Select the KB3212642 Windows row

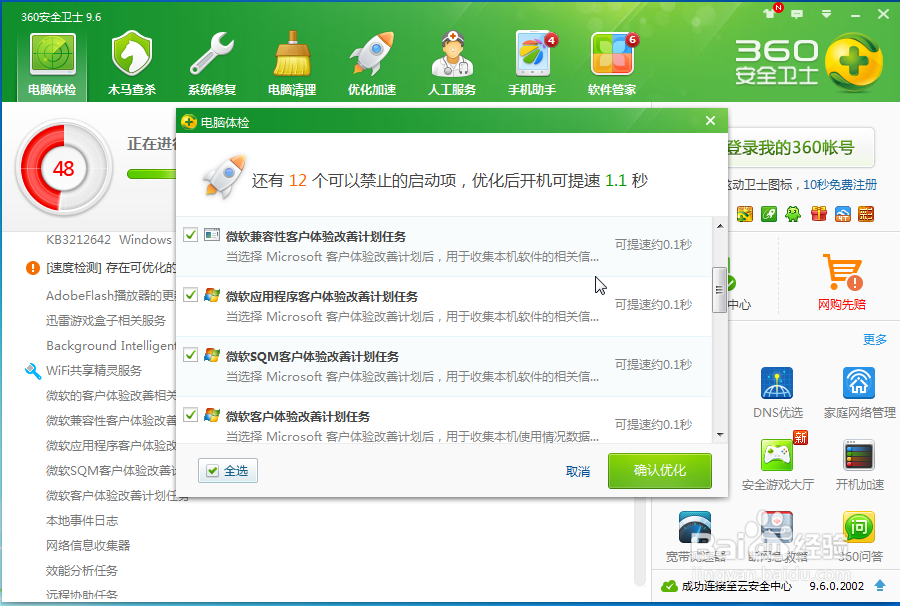pyautogui.click(x=109, y=239)
